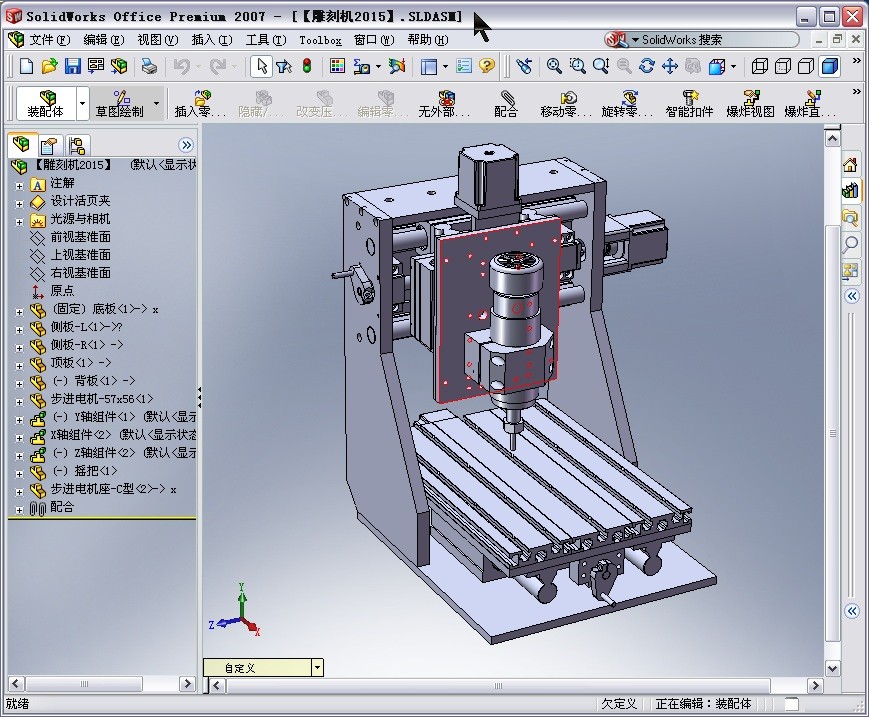Select the 前视基准面 plane
Screen dimensions: 869x717
tap(80, 237)
